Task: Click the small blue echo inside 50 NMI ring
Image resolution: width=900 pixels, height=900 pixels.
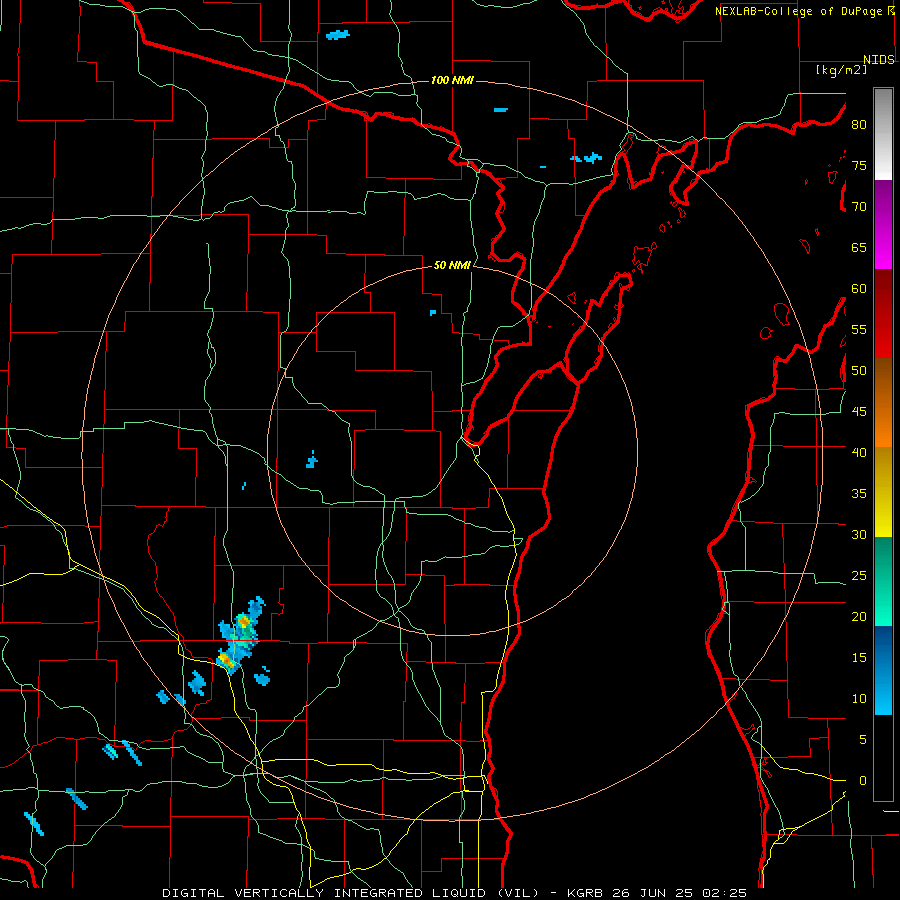Action: point(312,460)
